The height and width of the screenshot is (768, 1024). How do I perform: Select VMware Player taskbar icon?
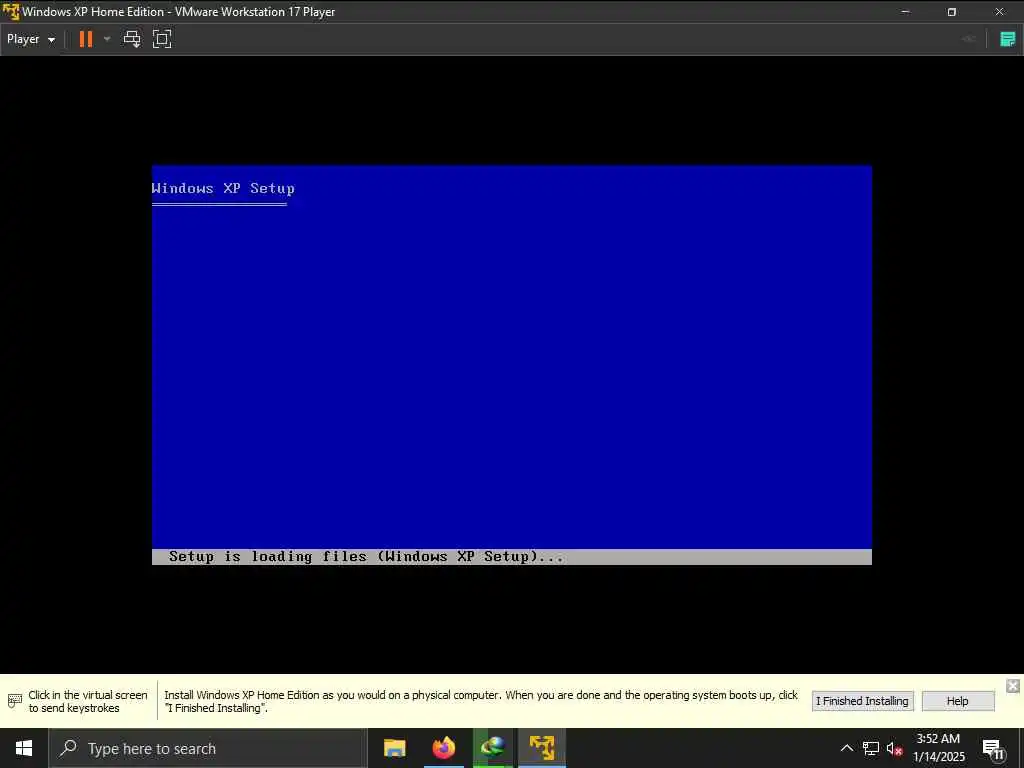[541, 748]
